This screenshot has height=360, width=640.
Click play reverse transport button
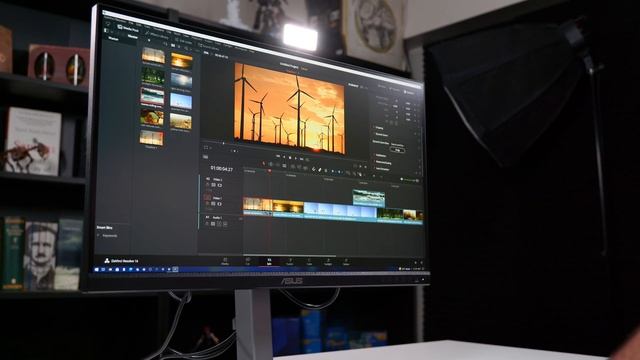point(284,157)
